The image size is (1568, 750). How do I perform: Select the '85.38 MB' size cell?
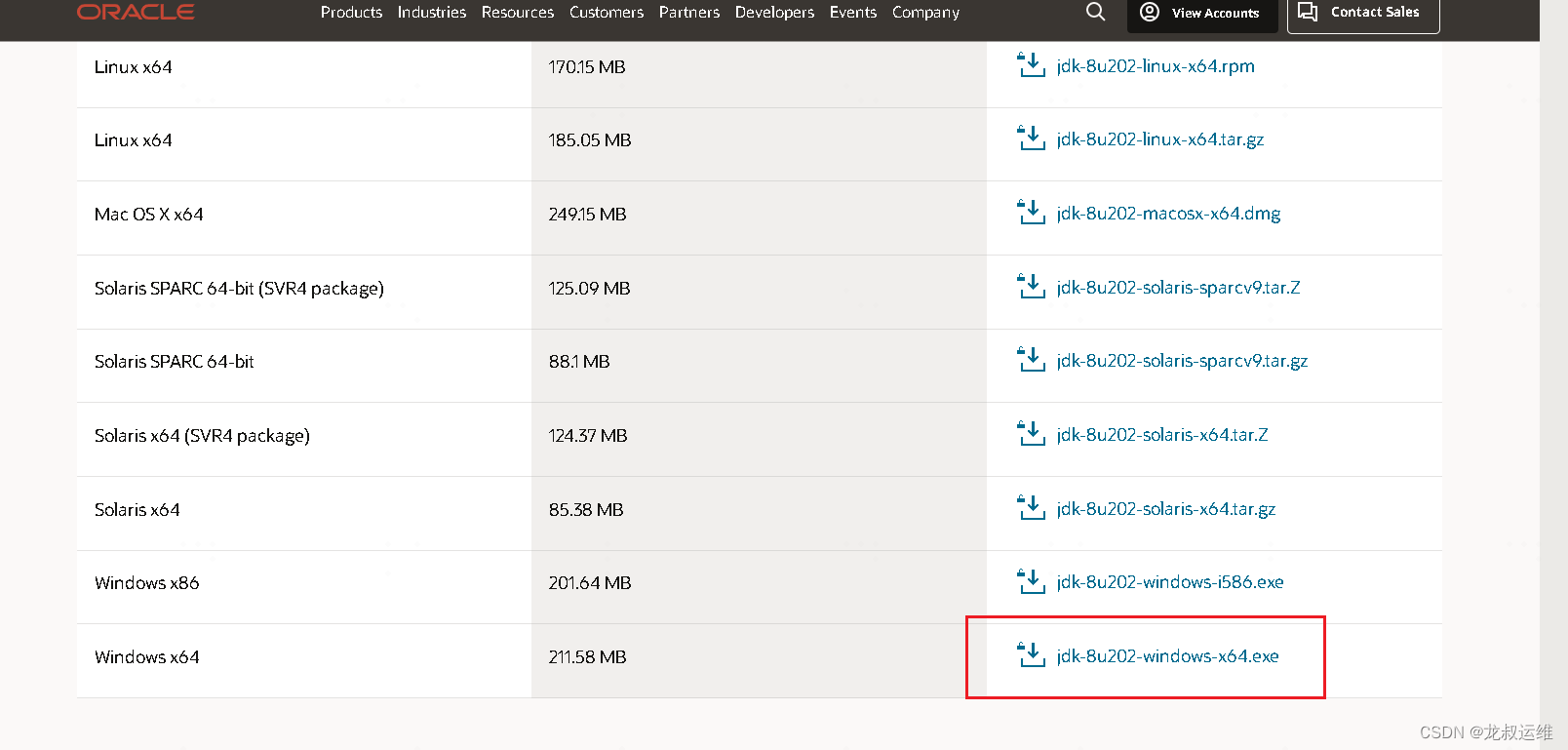[x=759, y=513]
